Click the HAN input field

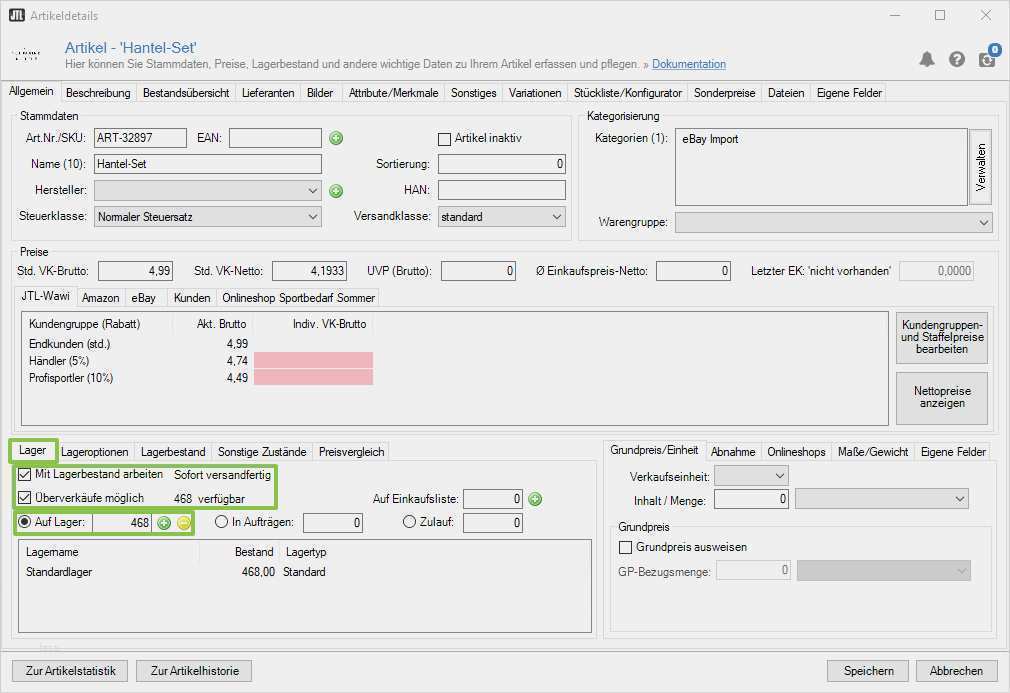pos(502,190)
